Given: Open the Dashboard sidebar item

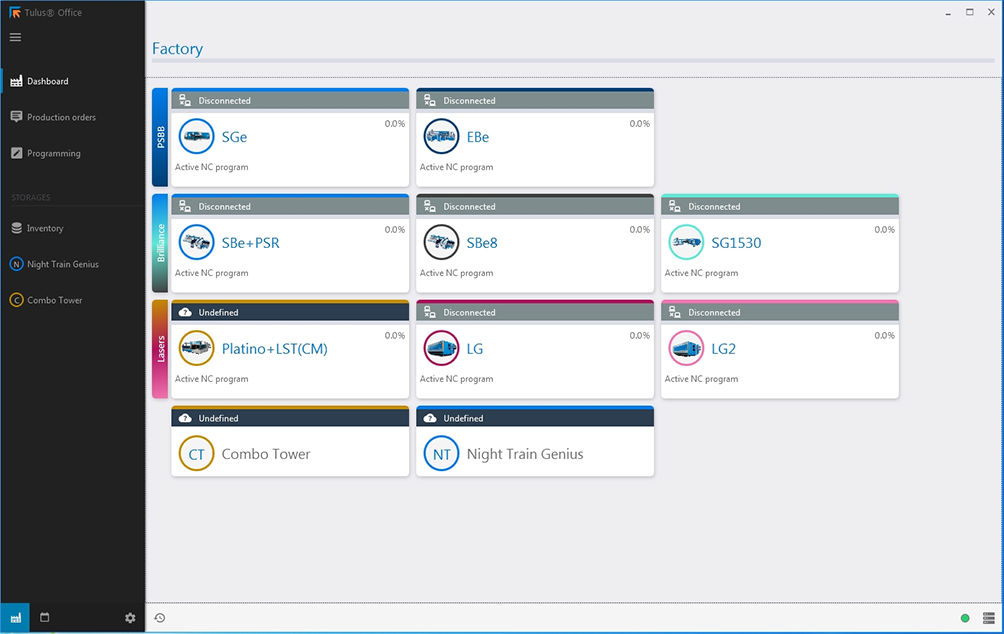Looking at the screenshot, I should [x=47, y=81].
